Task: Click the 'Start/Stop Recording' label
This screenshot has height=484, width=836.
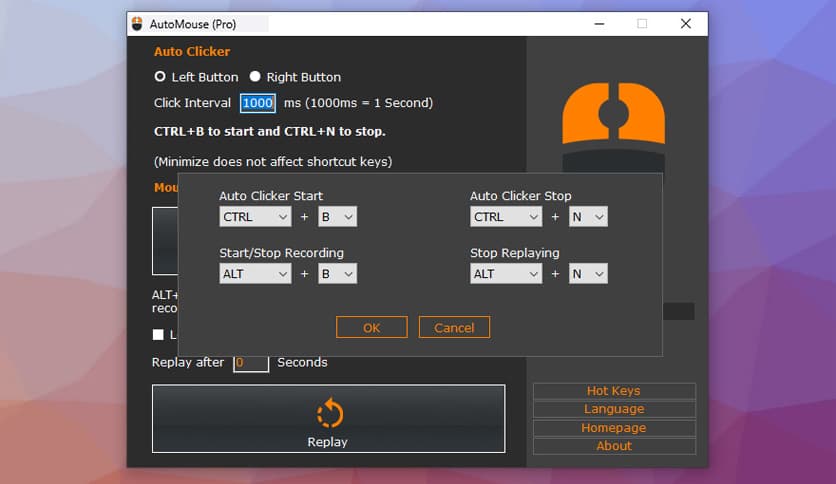Action: click(282, 253)
